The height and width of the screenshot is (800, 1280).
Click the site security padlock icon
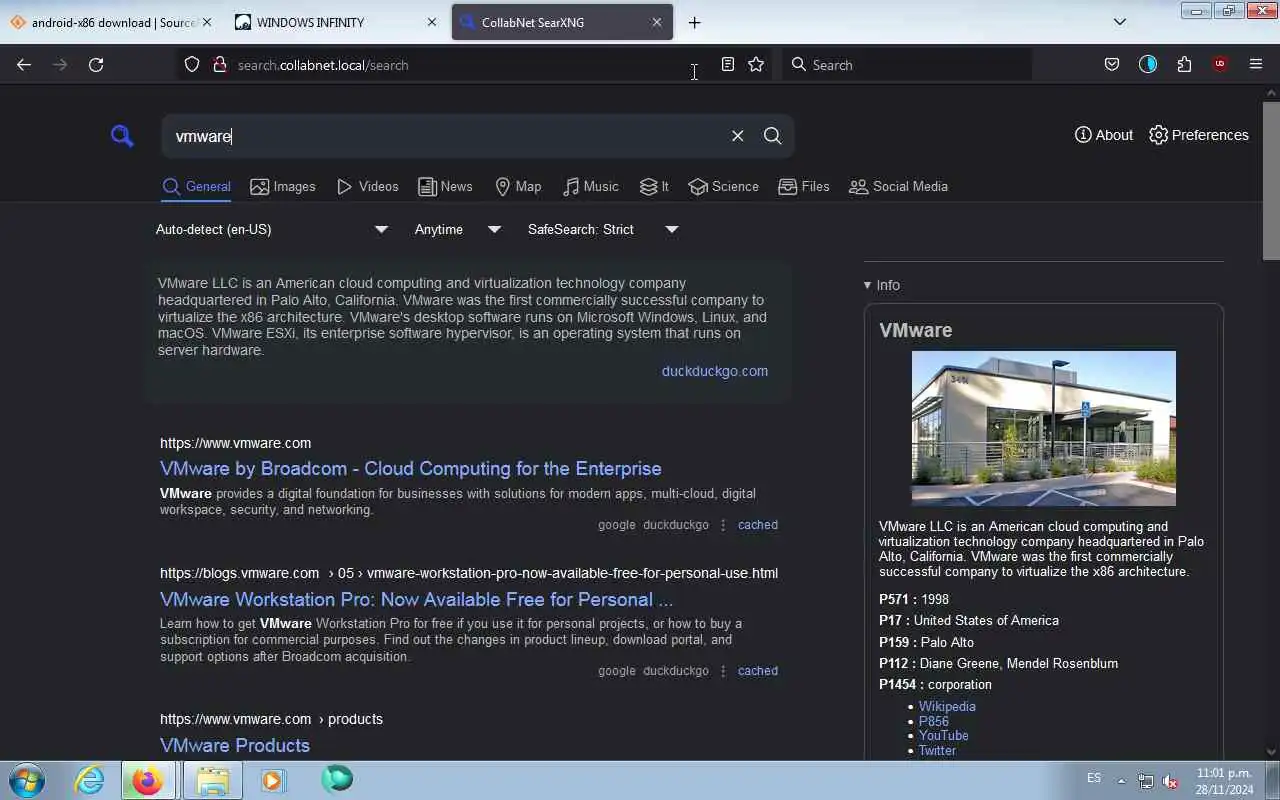pos(219,64)
